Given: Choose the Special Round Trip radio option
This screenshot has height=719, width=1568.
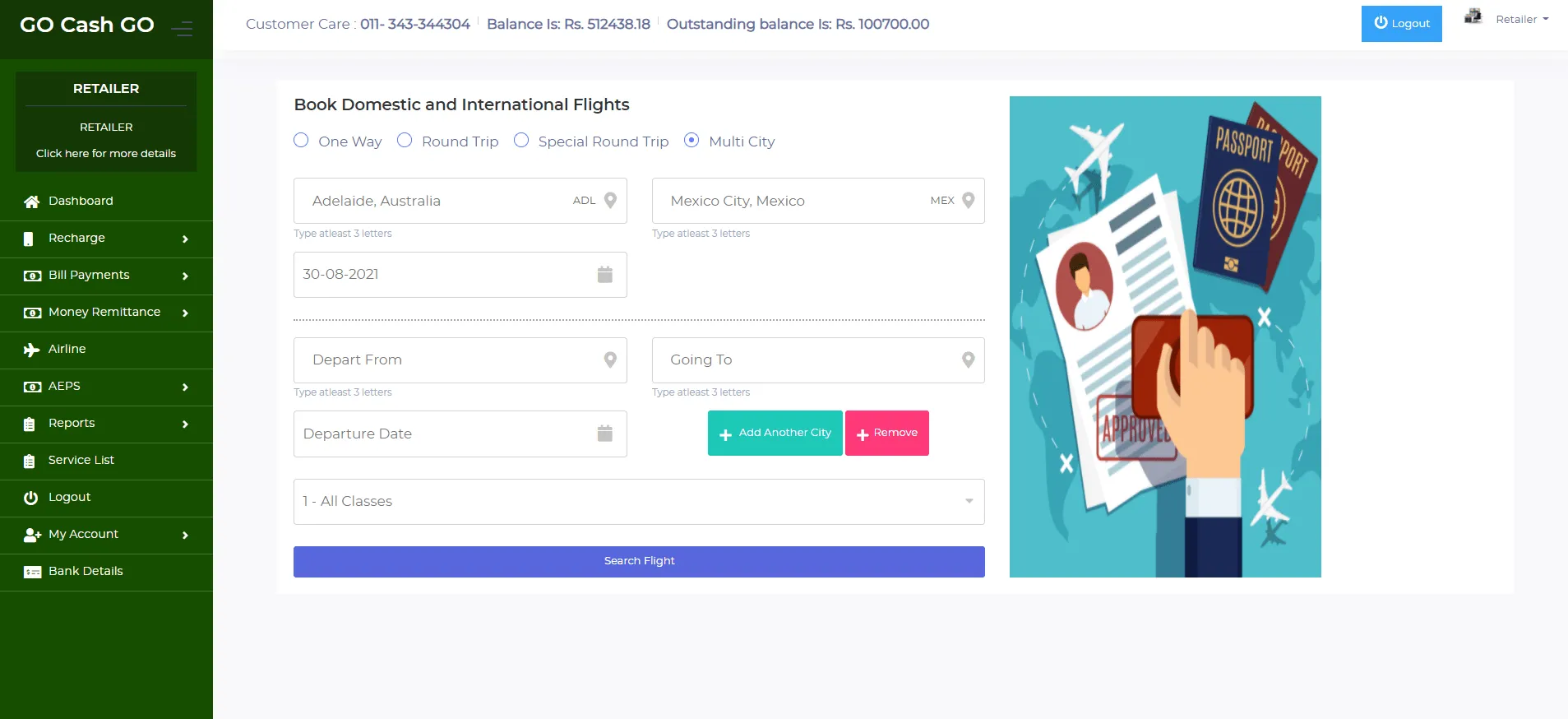Looking at the screenshot, I should (x=521, y=141).
